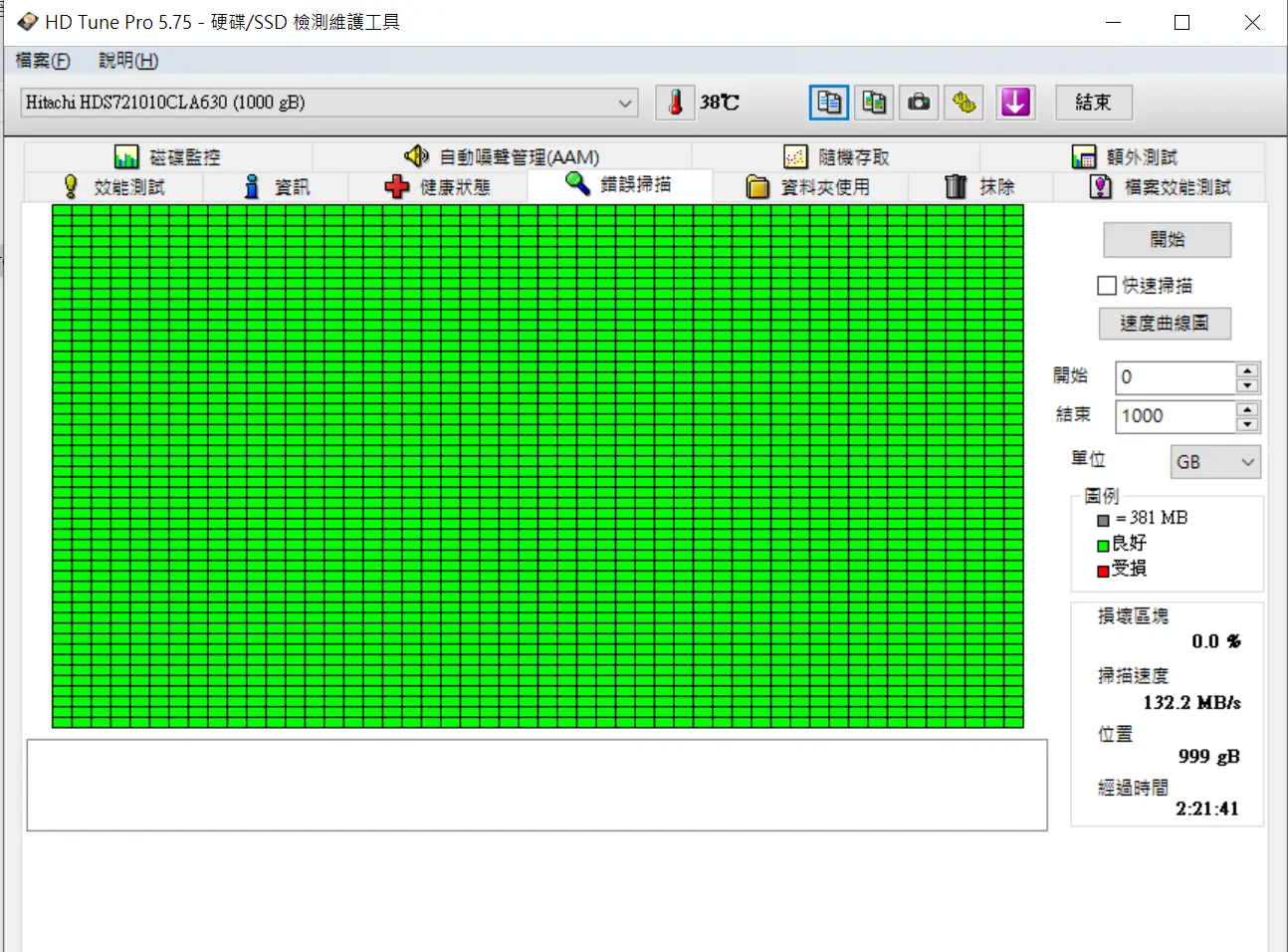This screenshot has width=1288, height=952.
Task: Open the 資料夾使用 folder usage tab
Action: (809, 187)
